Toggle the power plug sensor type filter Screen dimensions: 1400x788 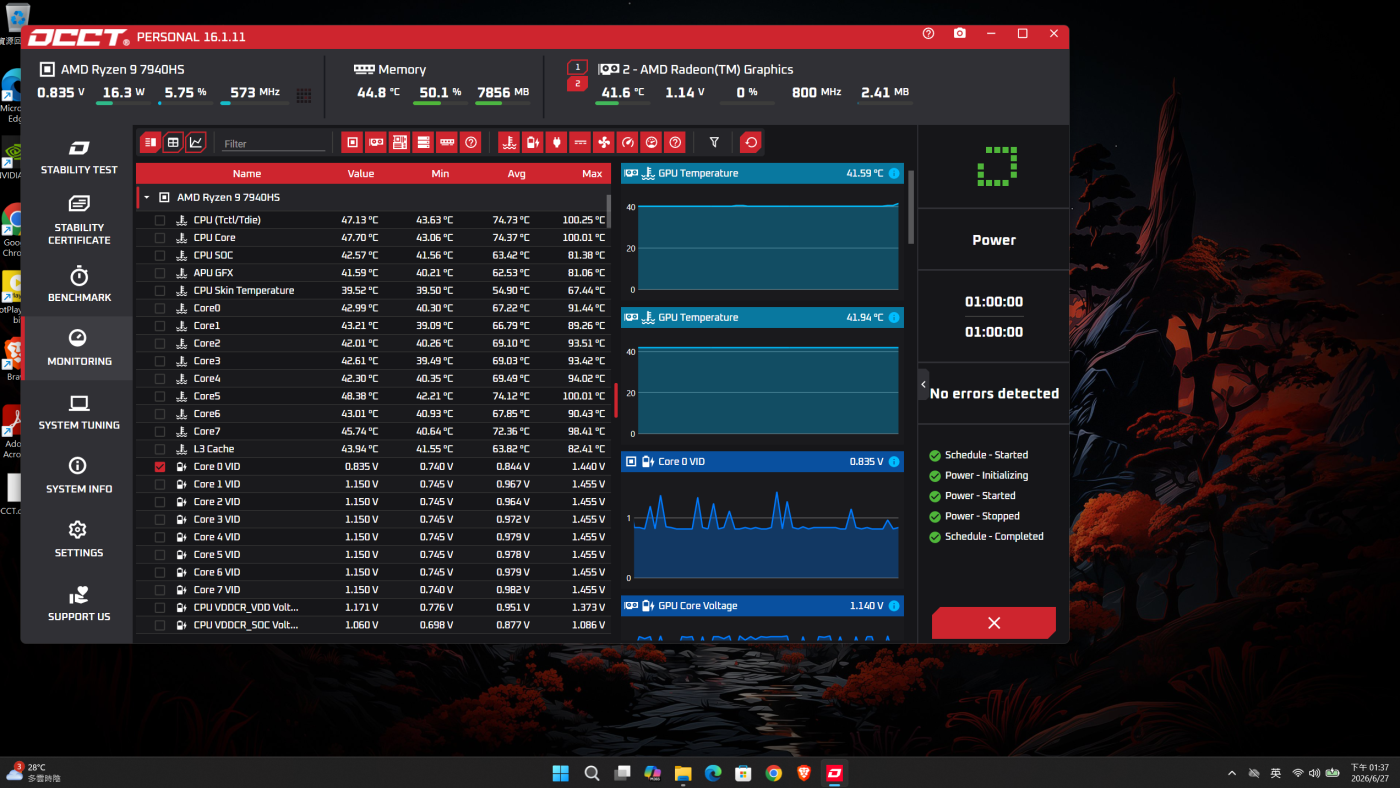pyautogui.click(x=557, y=143)
